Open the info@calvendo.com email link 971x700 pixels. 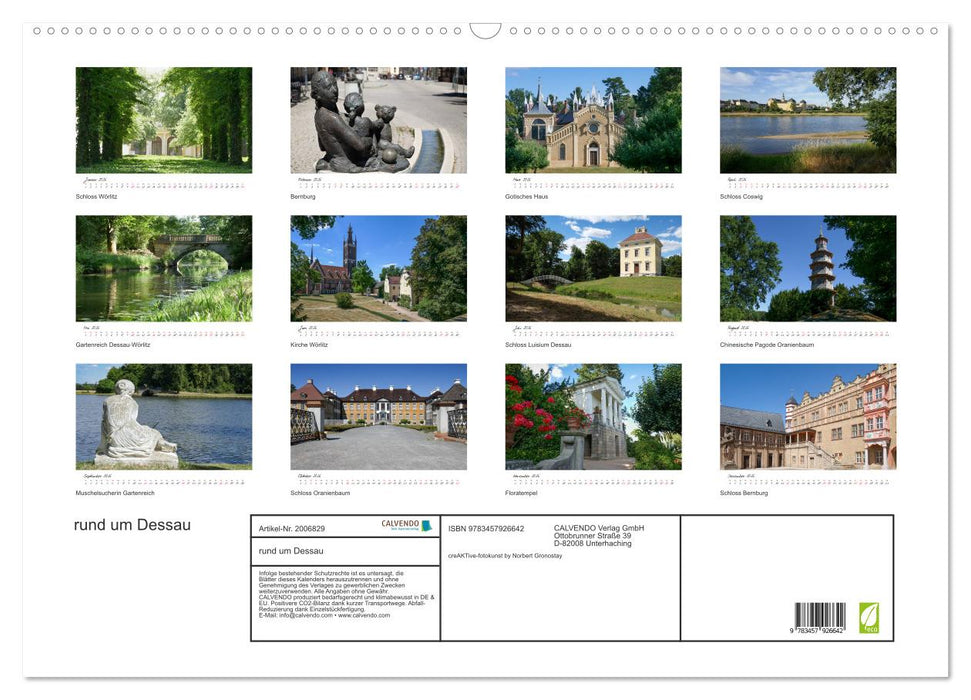(303, 615)
